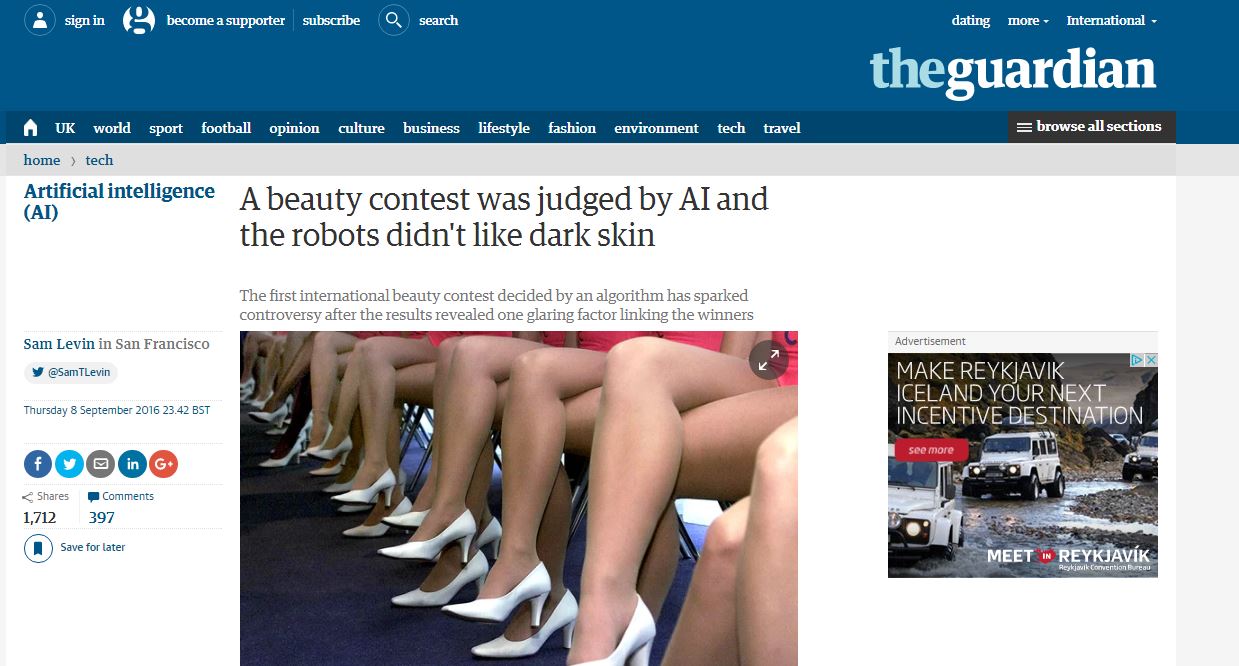Click 'become a supporter' link

coord(225,20)
